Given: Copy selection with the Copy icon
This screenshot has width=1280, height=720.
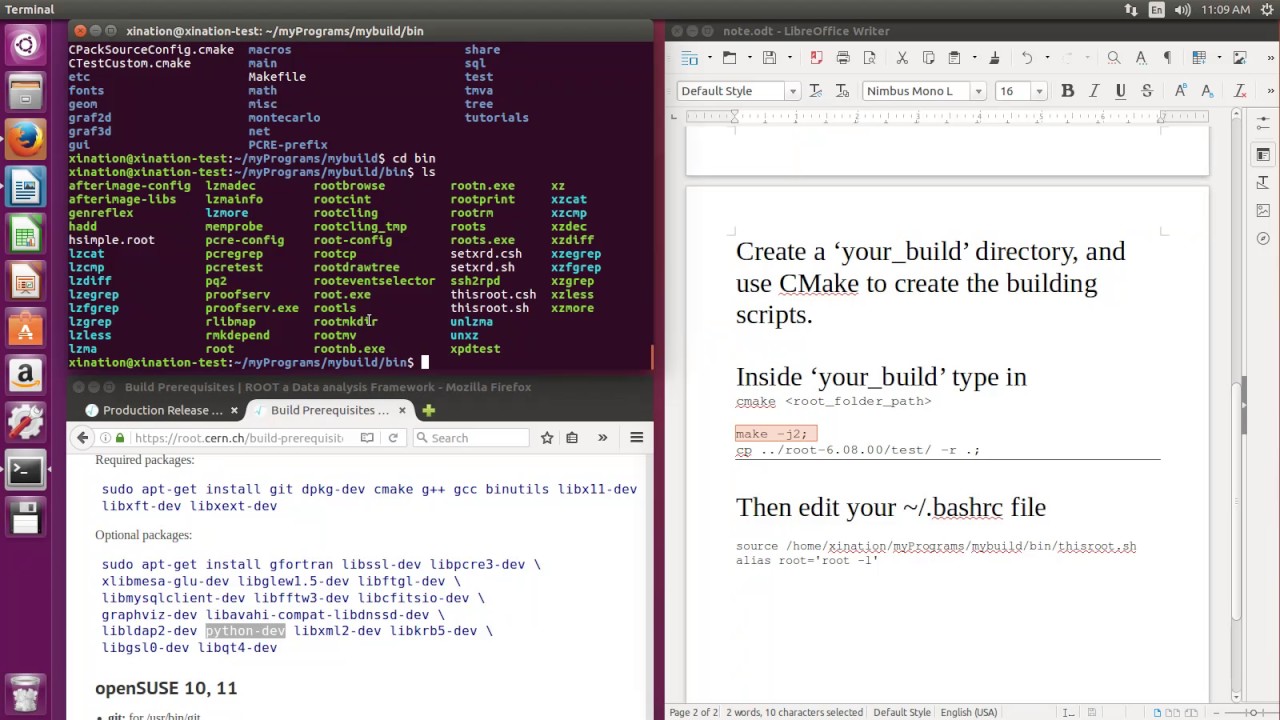Looking at the screenshot, I should click(928, 58).
